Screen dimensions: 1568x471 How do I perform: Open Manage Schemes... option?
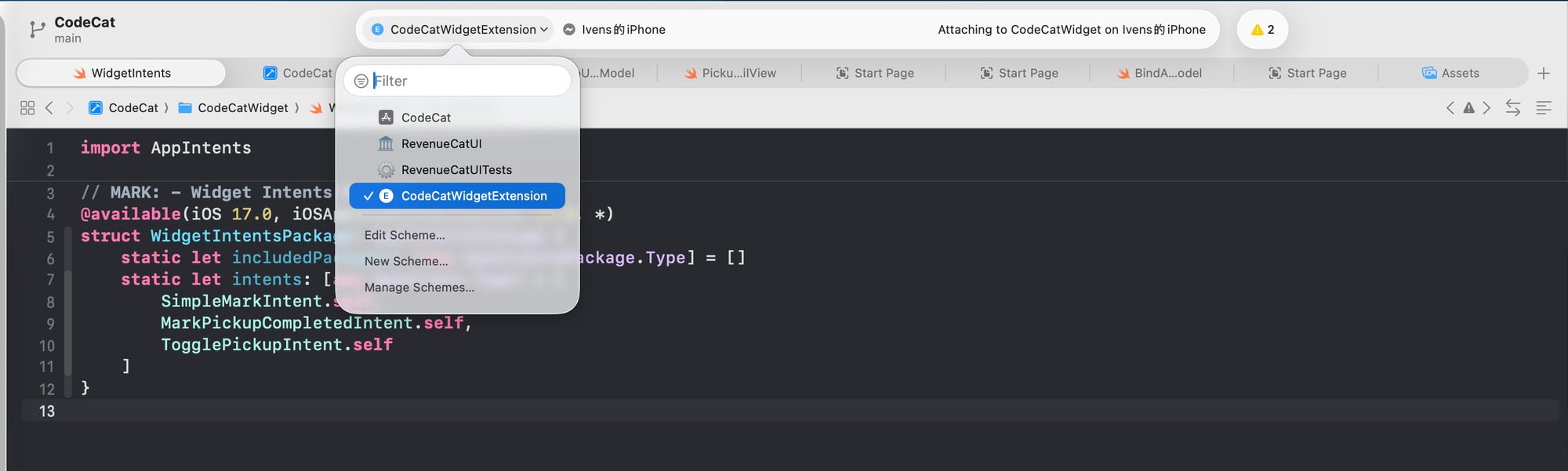click(419, 288)
